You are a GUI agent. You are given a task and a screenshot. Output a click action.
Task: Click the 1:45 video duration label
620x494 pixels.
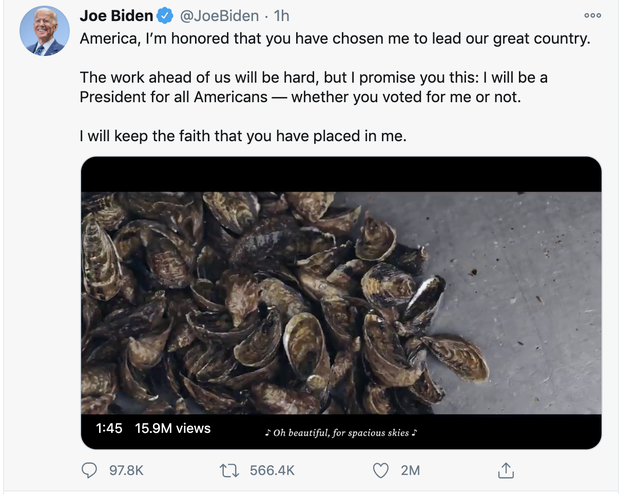[x=109, y=428]
